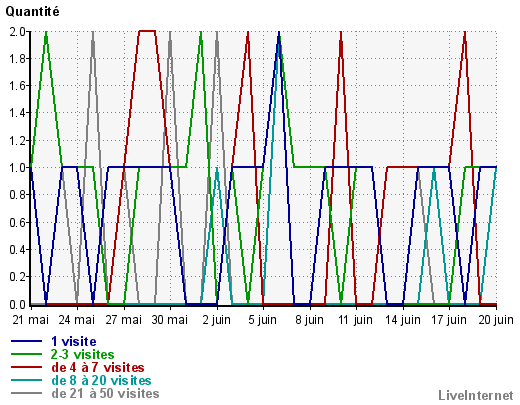Click the red line swatch in the legend
The height and width of the screenshot is (405, 520).
[x=27, y=367]
